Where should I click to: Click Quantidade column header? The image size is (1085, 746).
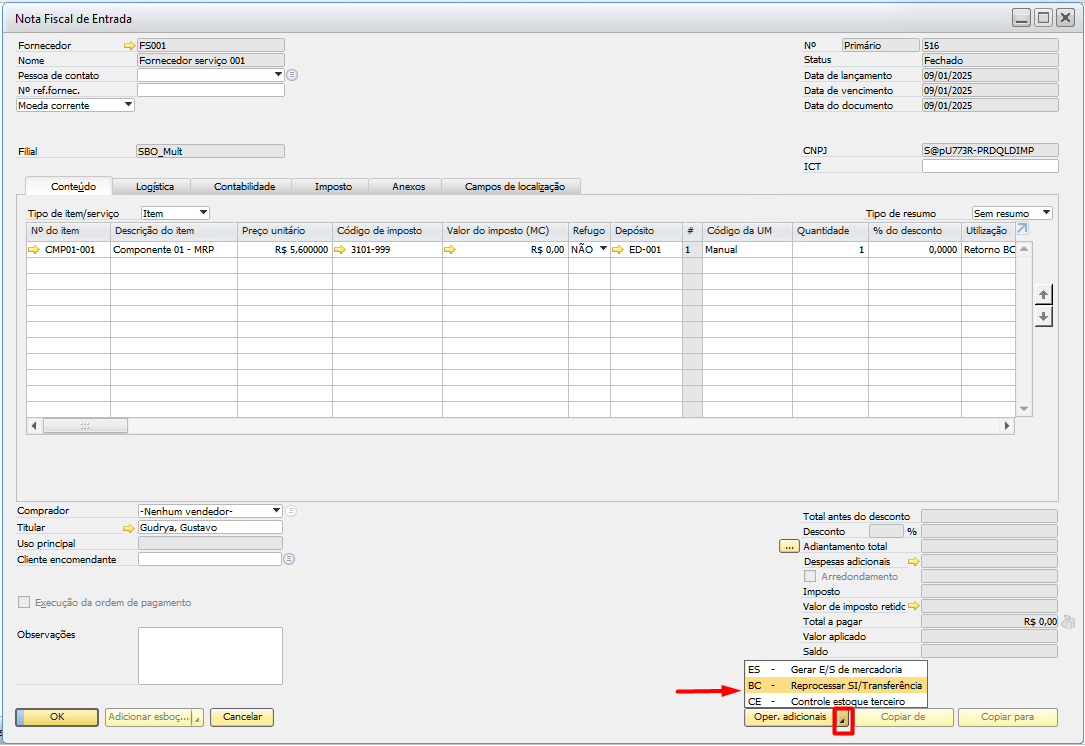(830, 230)
